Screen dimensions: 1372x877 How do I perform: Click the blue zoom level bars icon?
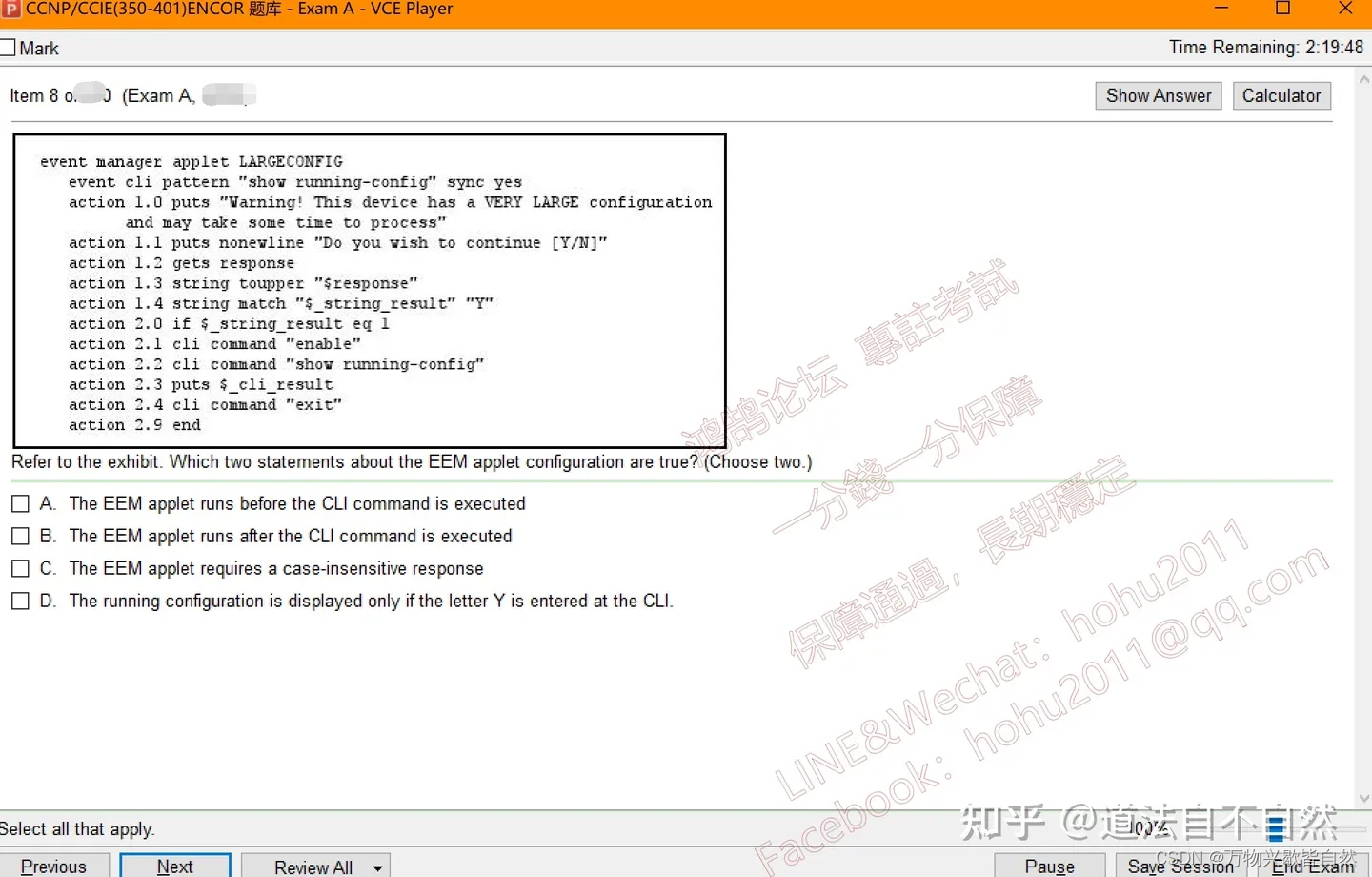click(x=1276, y=826)
